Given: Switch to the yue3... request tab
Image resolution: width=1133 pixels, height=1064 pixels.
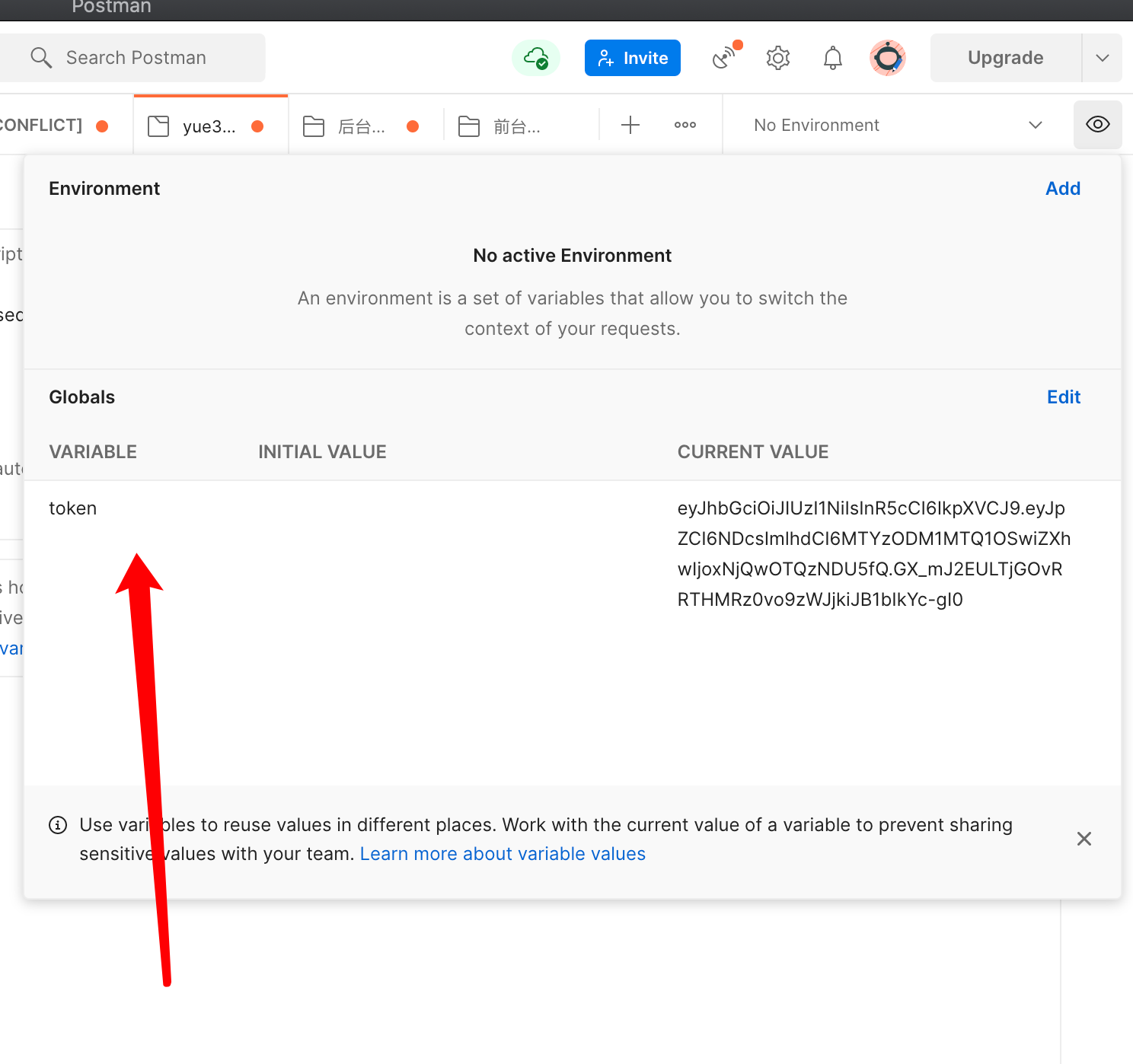Looking at the screenshot, I should click(209, 126).
